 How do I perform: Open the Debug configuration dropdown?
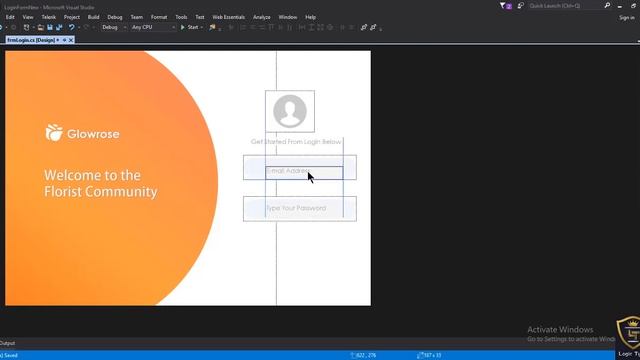point(114,27)
